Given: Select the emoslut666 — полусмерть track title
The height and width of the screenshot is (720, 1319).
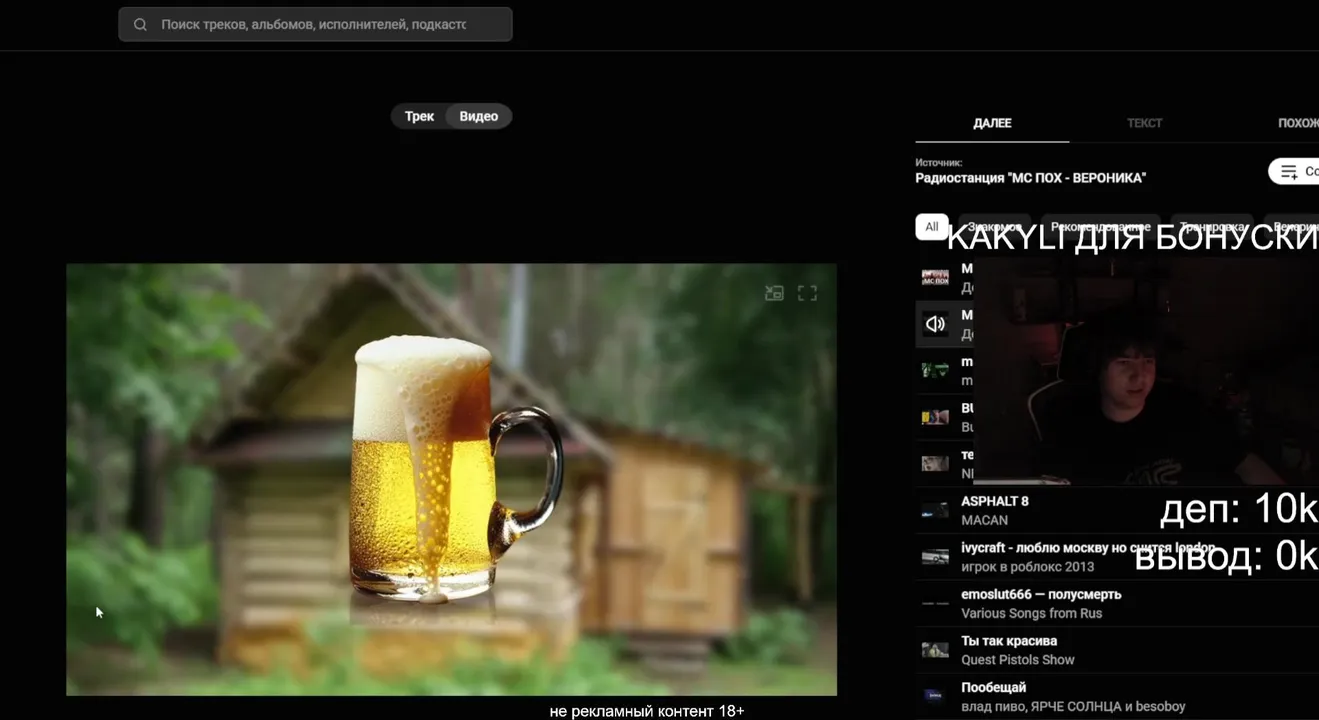Looking at the screenshot, I should point(1041,594).
